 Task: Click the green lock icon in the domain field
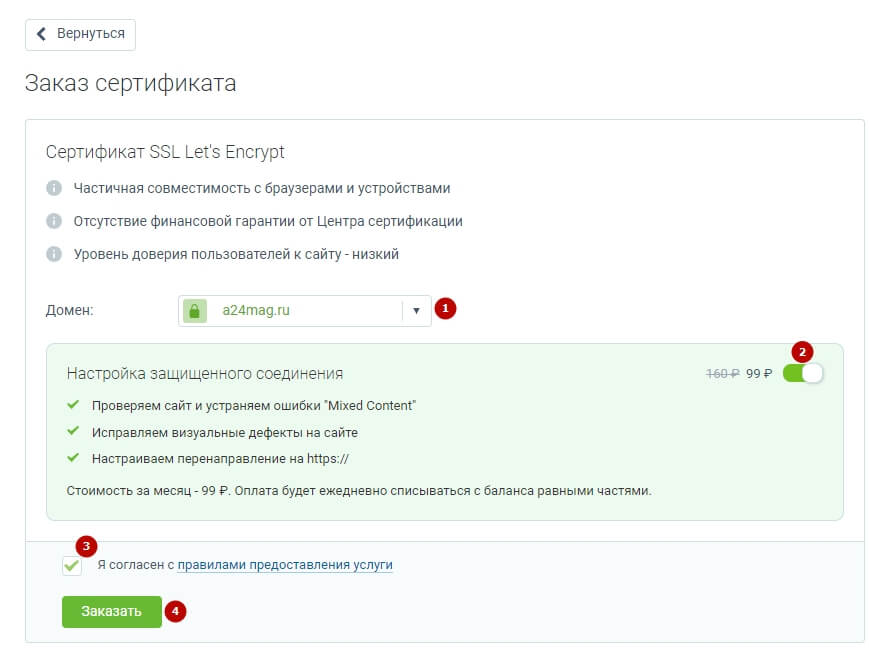pos(195,310)
